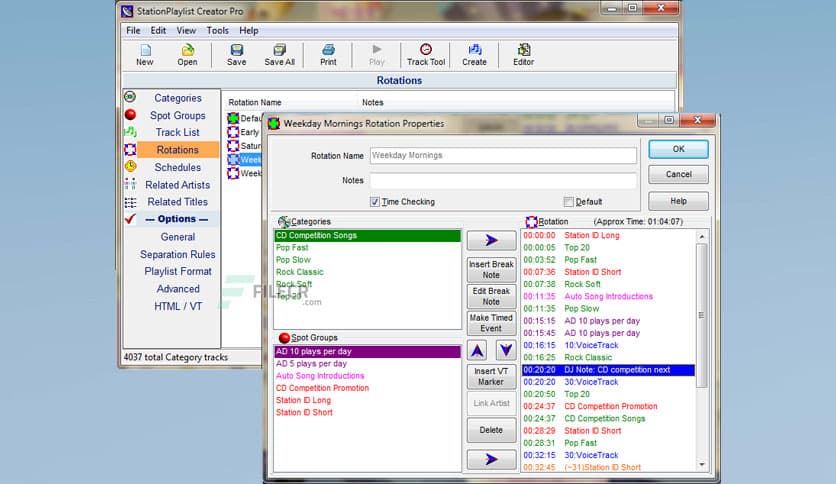Click the Related Titles sidebar icon
The image size is (836, 484).
130,202
